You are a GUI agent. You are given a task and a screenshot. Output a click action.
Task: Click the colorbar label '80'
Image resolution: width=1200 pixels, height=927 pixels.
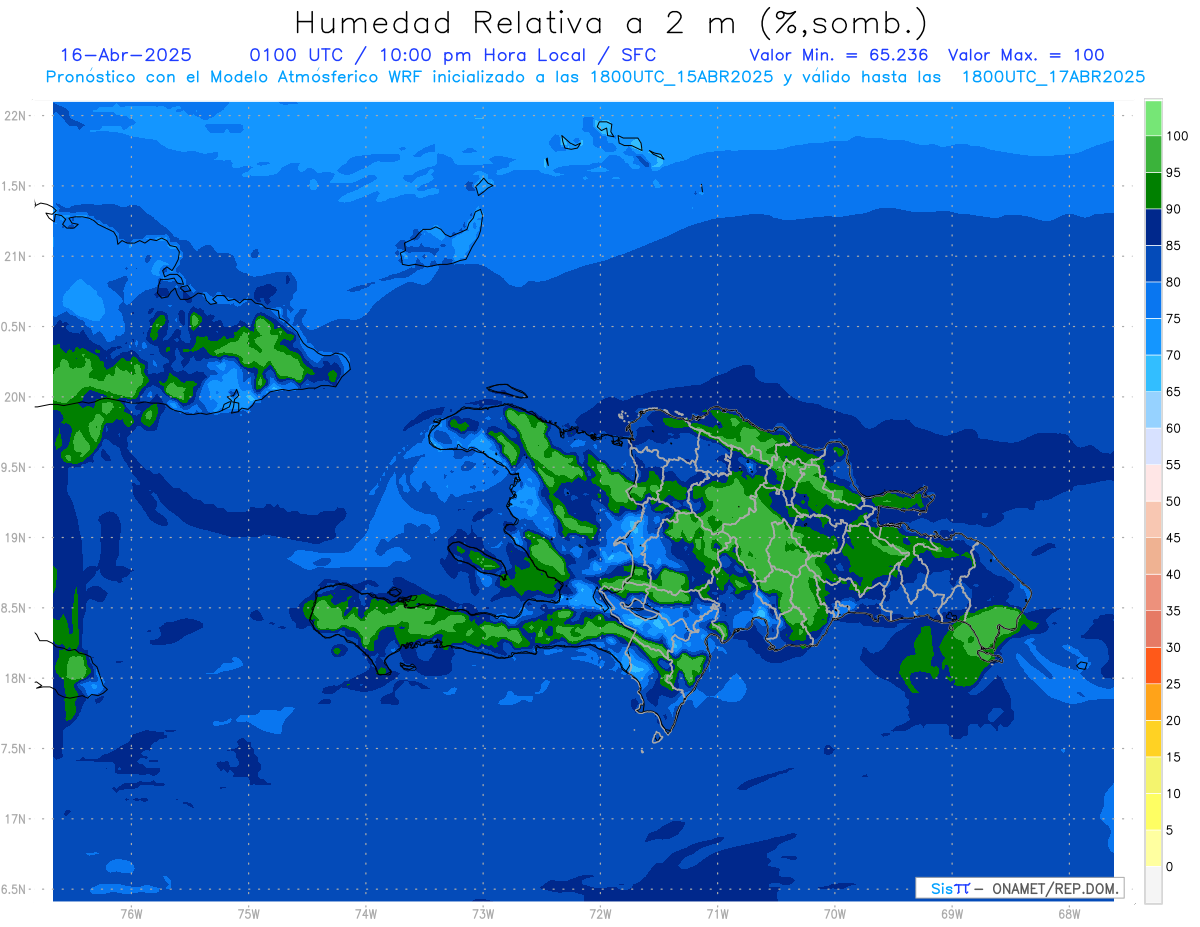click(1173, 282)
